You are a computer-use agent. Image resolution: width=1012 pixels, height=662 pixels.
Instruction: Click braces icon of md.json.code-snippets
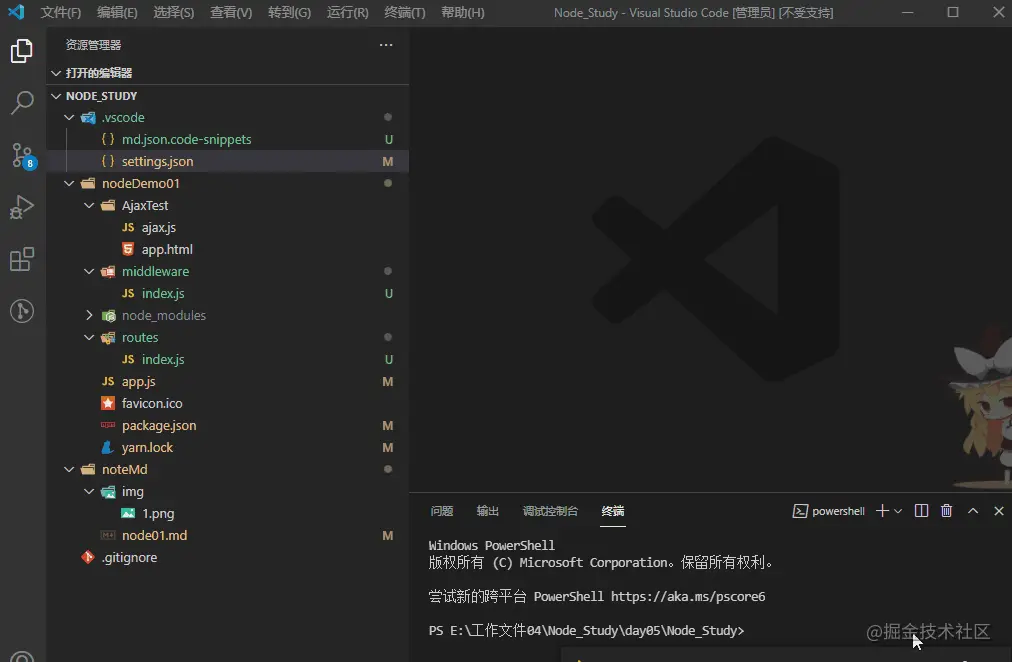pos(108,139)
